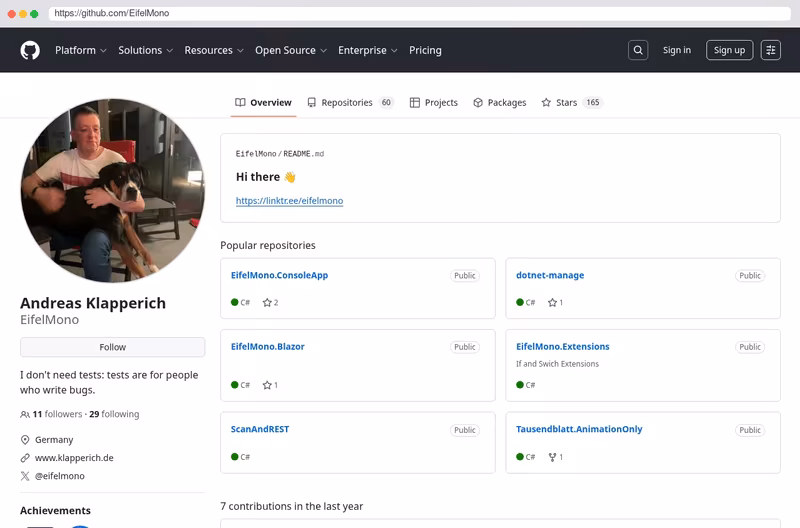Click the GitHub Octocat logo
The width and height of the screenshot is (800, 528).
coord(30,51)
